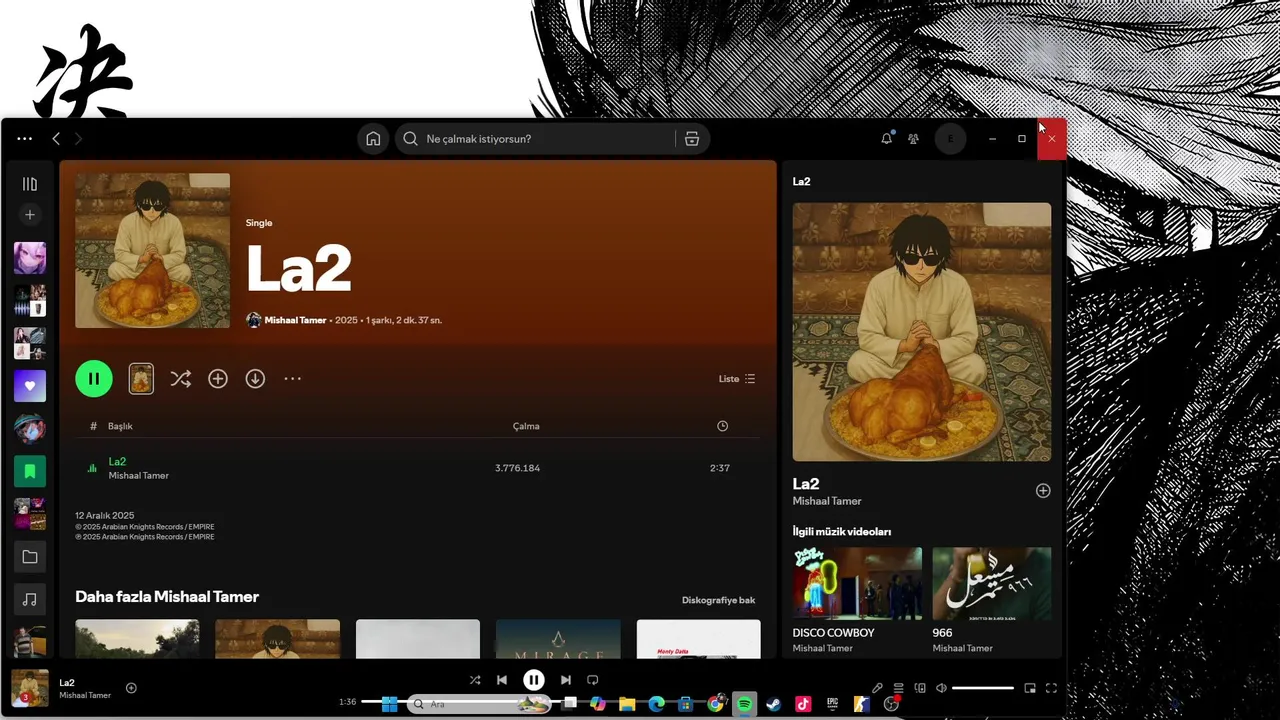Viewport: 1280px width, 720px height.
Task: Click the Windows taskbar 'Ara' search box
Action: tap(480, 704)
